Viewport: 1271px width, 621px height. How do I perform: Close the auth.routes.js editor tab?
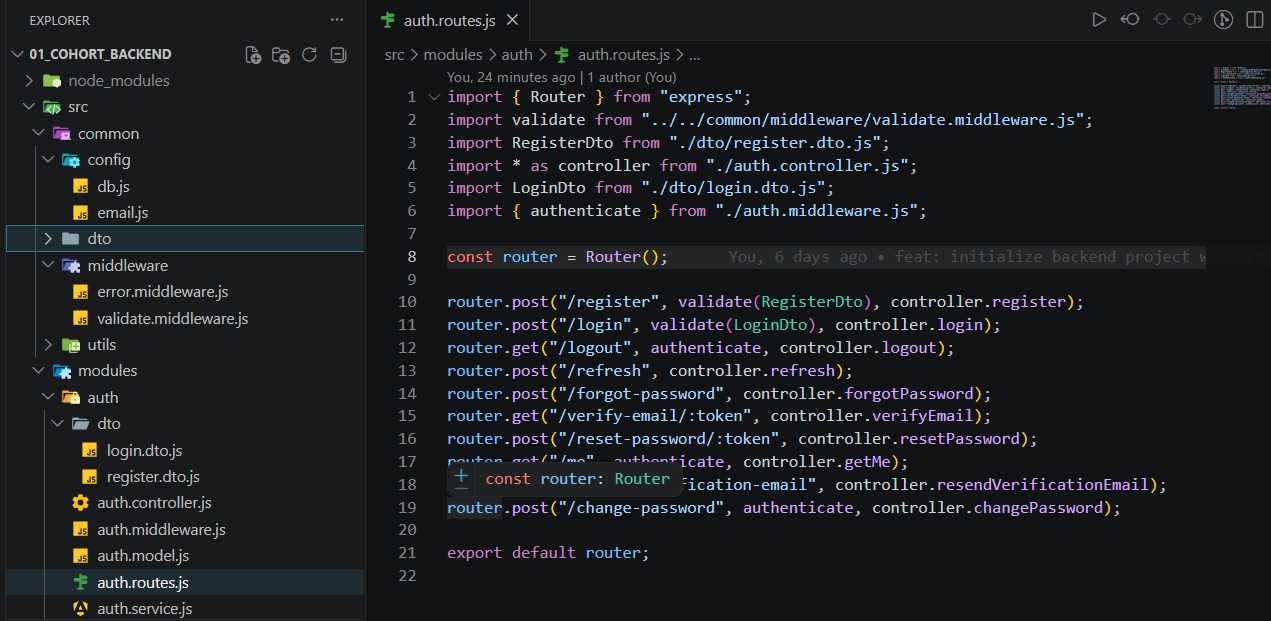[513, 20]
